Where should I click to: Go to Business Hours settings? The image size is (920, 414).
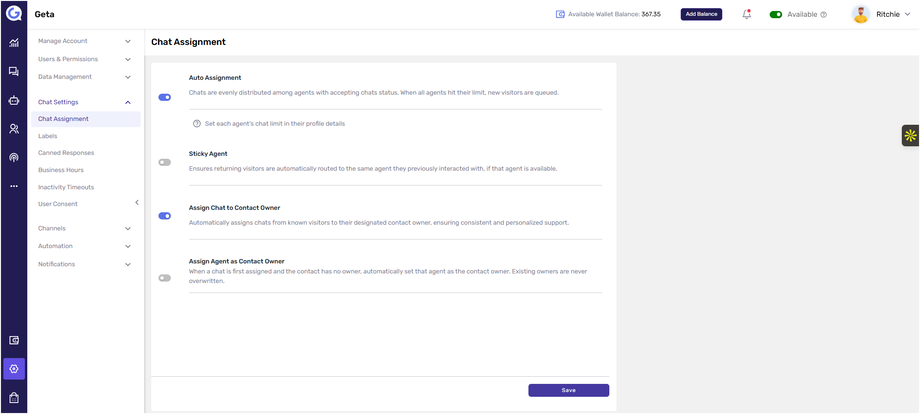point(61,170)
